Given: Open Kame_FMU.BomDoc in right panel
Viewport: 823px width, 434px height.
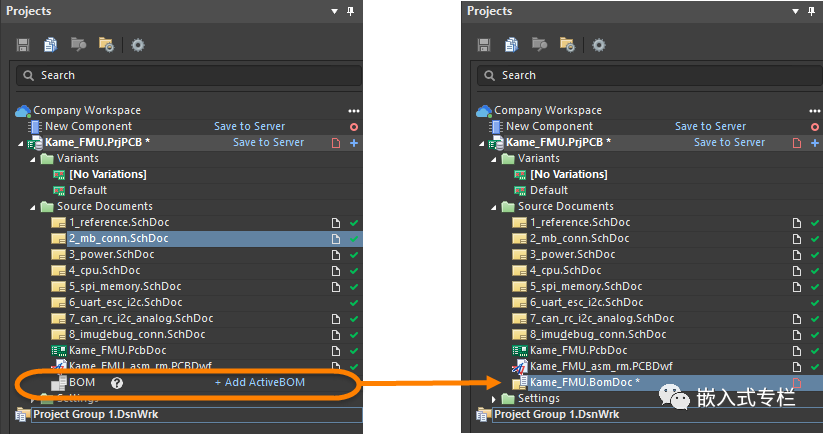Looking at the screenshot, I should pos(584,383).
